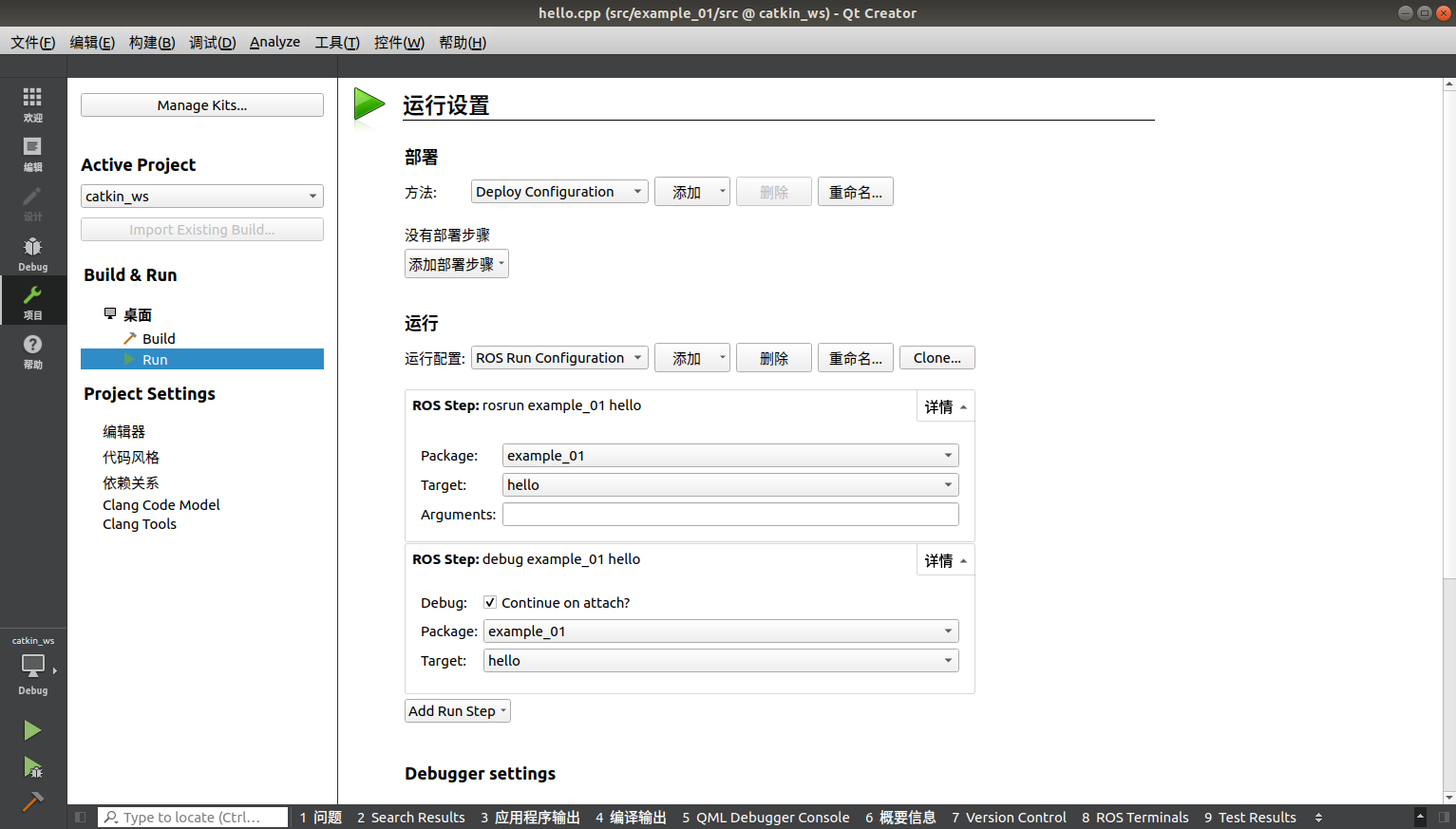Open the 调试(D) menu
The width and height of the screenshot is (1456, 829).
click(212, 42)
